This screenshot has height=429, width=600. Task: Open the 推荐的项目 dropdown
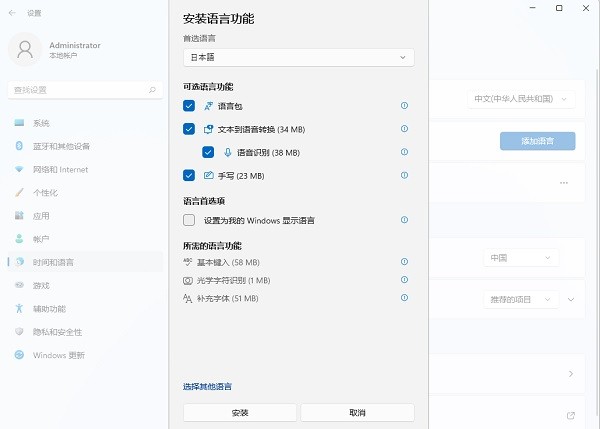[x=521, y=299]
